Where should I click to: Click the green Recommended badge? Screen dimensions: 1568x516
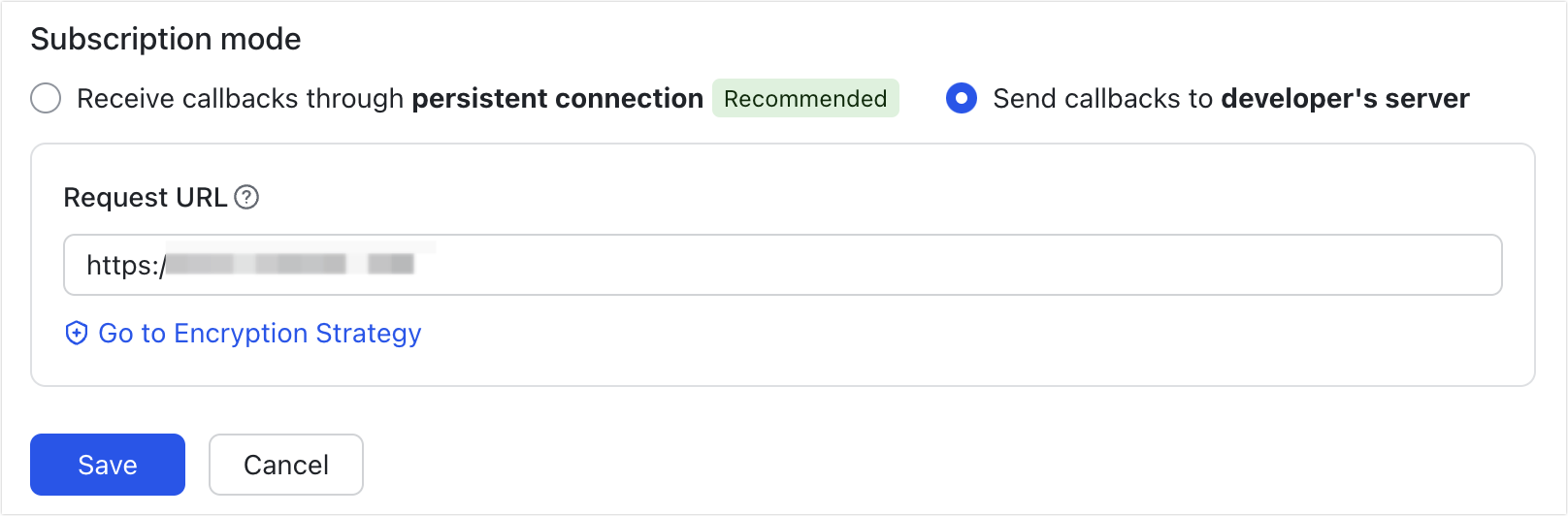click(x=805, y=99)
